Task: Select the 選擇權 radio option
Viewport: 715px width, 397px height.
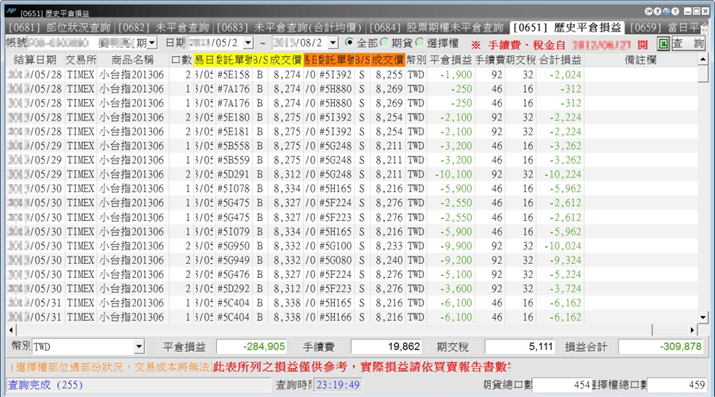Action: 420,43
